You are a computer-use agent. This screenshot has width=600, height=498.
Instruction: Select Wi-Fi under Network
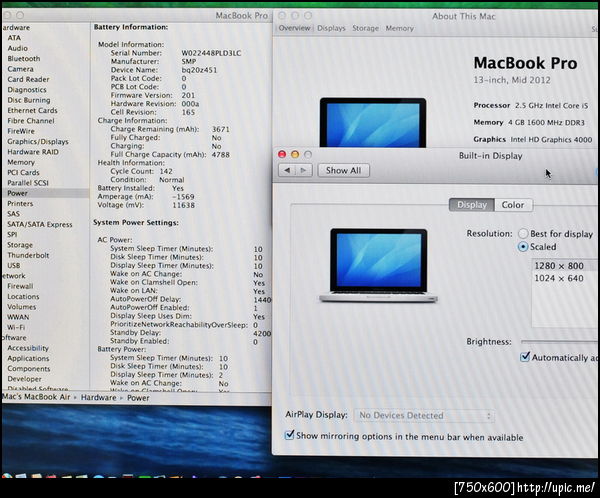pos(16,327)
